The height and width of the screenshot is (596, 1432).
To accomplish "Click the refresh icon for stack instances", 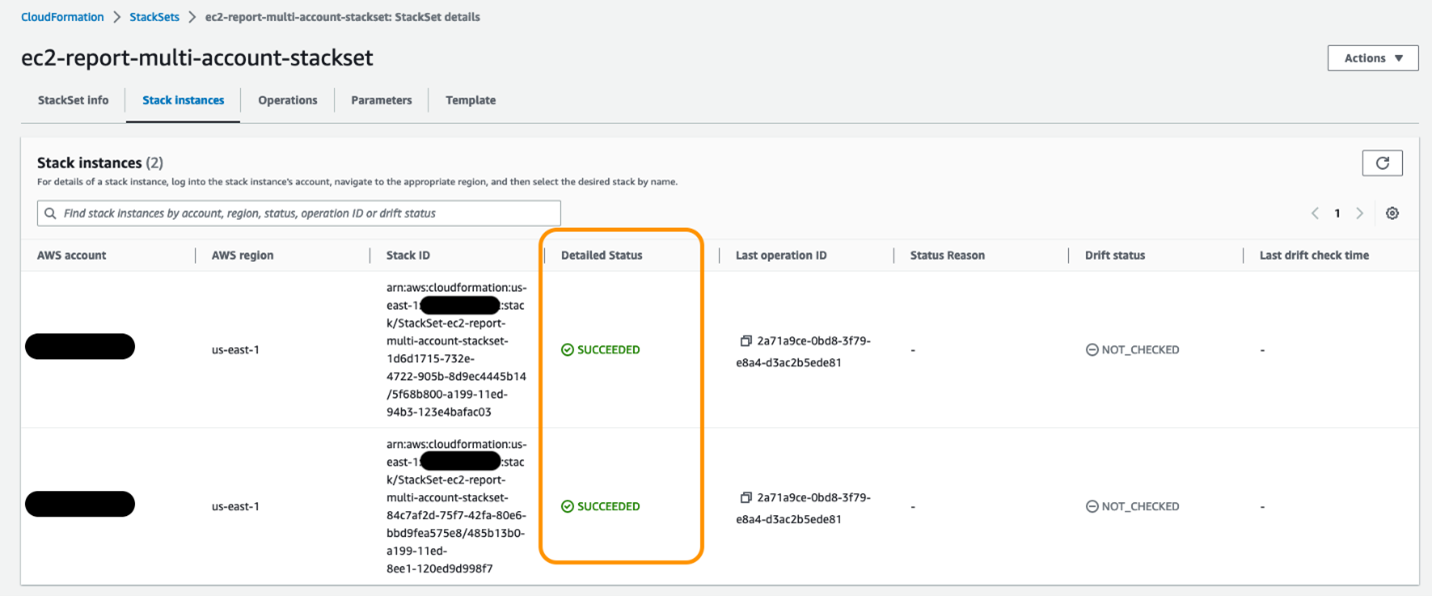I will coord(1382,162).
